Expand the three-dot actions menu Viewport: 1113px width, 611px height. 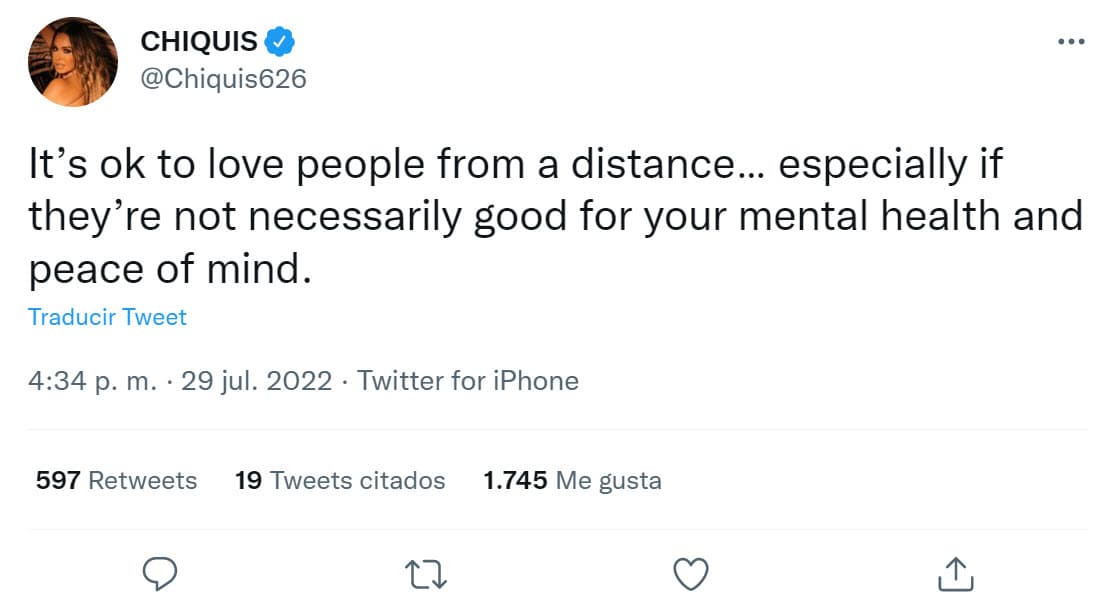tap(1071, 40)
